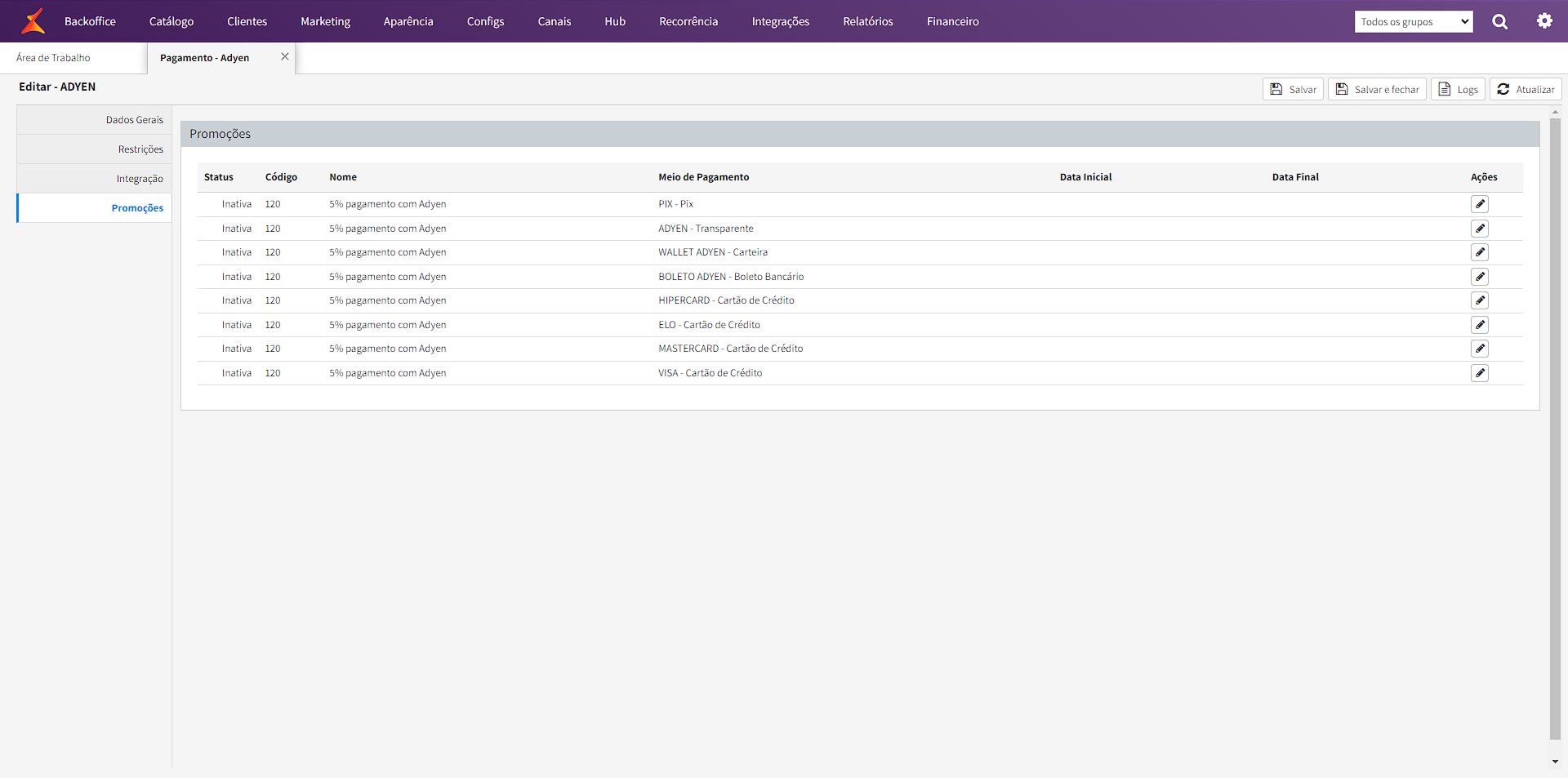1568x778 pixels.
Task: Close the Pagamento - Adyen tab
Action: tap(285, 56)
